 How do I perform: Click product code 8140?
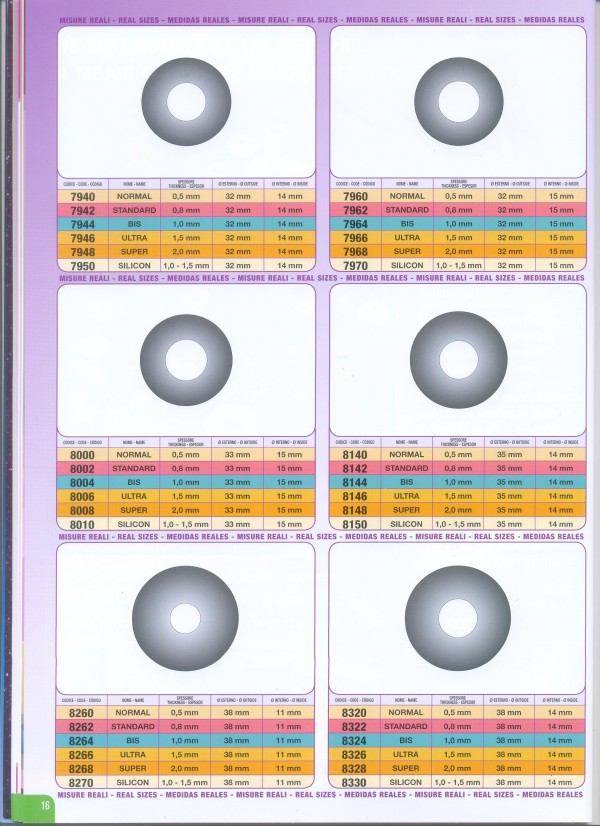tap(355, 455)
